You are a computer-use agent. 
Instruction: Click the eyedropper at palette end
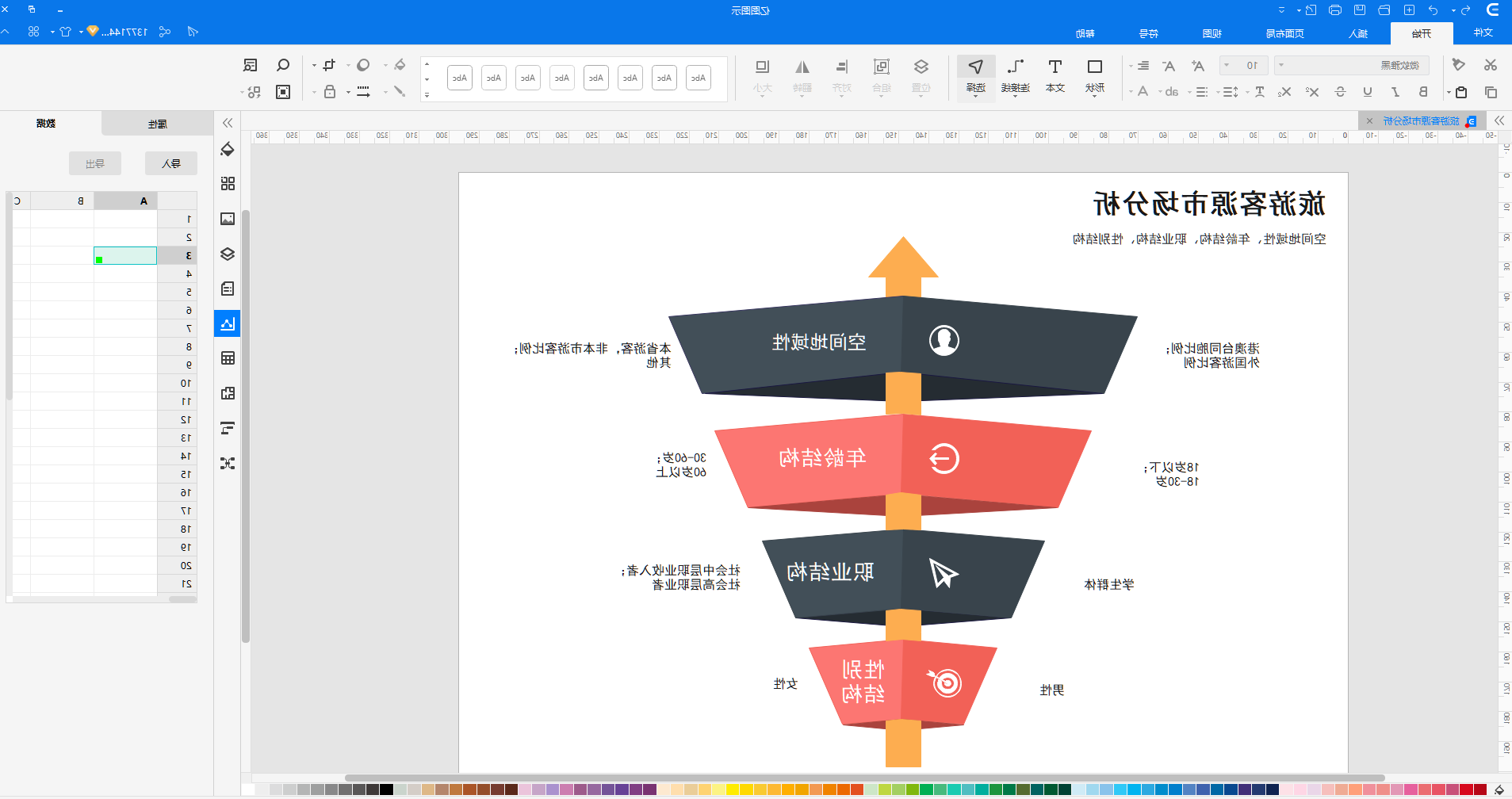[1499, 789]
